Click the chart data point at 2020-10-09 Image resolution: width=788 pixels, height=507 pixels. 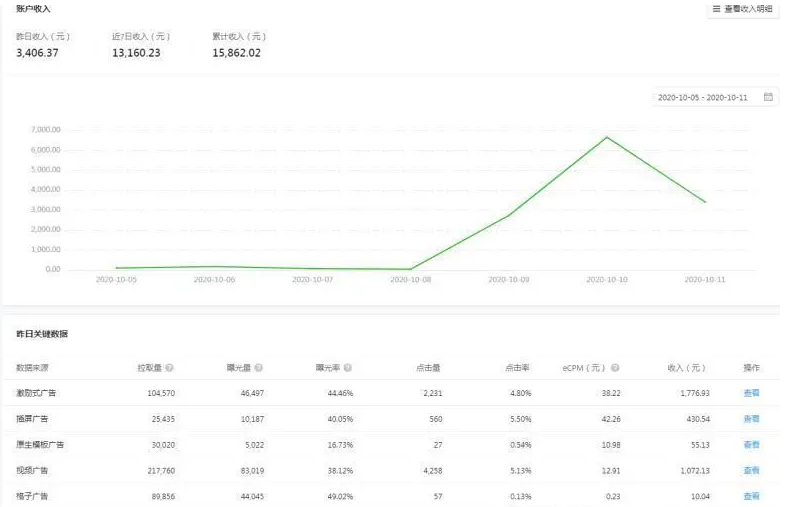pos(508,215)
